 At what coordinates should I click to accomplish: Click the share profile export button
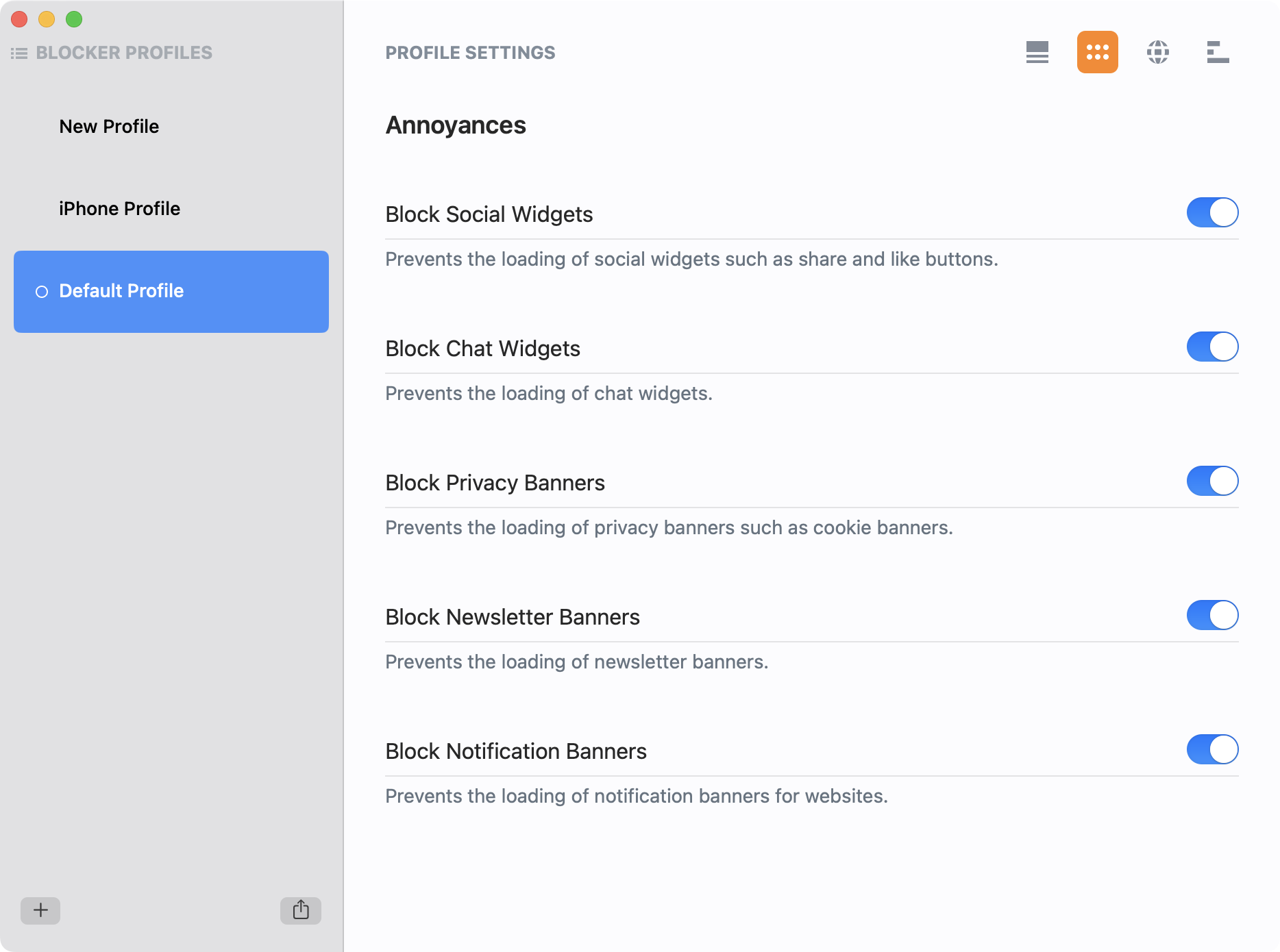pos(301,910)
